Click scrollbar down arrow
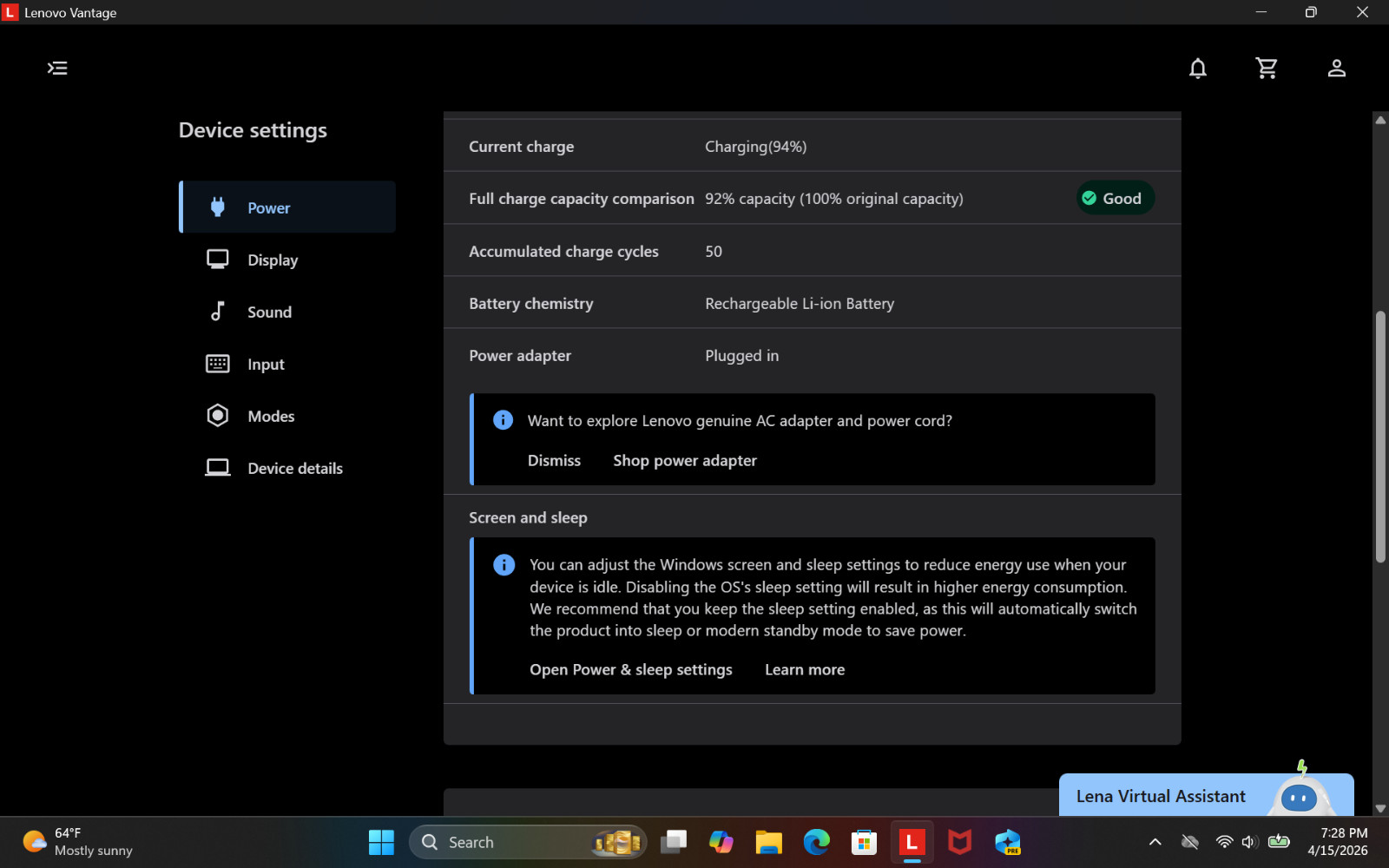This screenshot has height=868, width=1389. (x=1380, y=808)
